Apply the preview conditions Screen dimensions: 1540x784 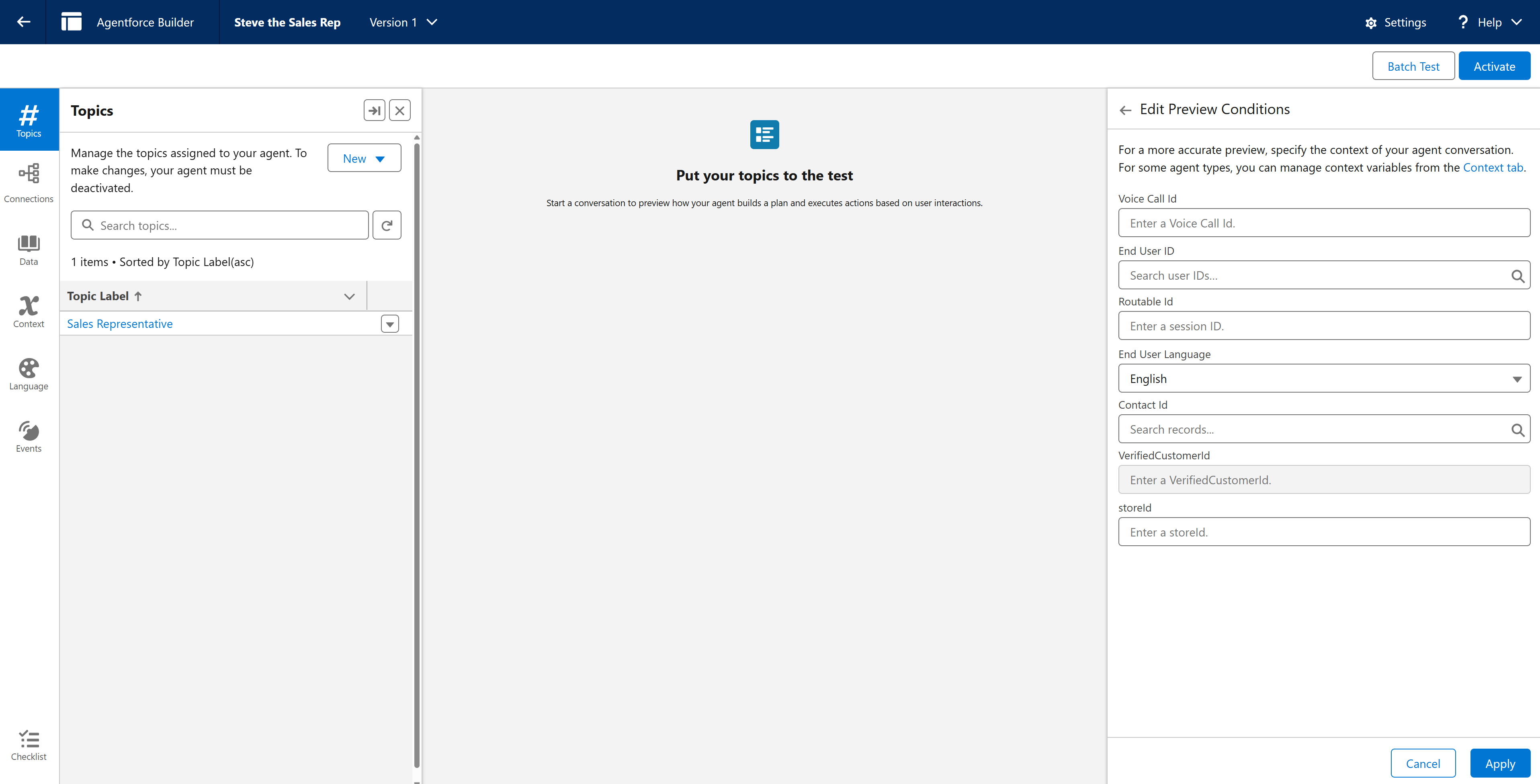[x=1500, y=763]
